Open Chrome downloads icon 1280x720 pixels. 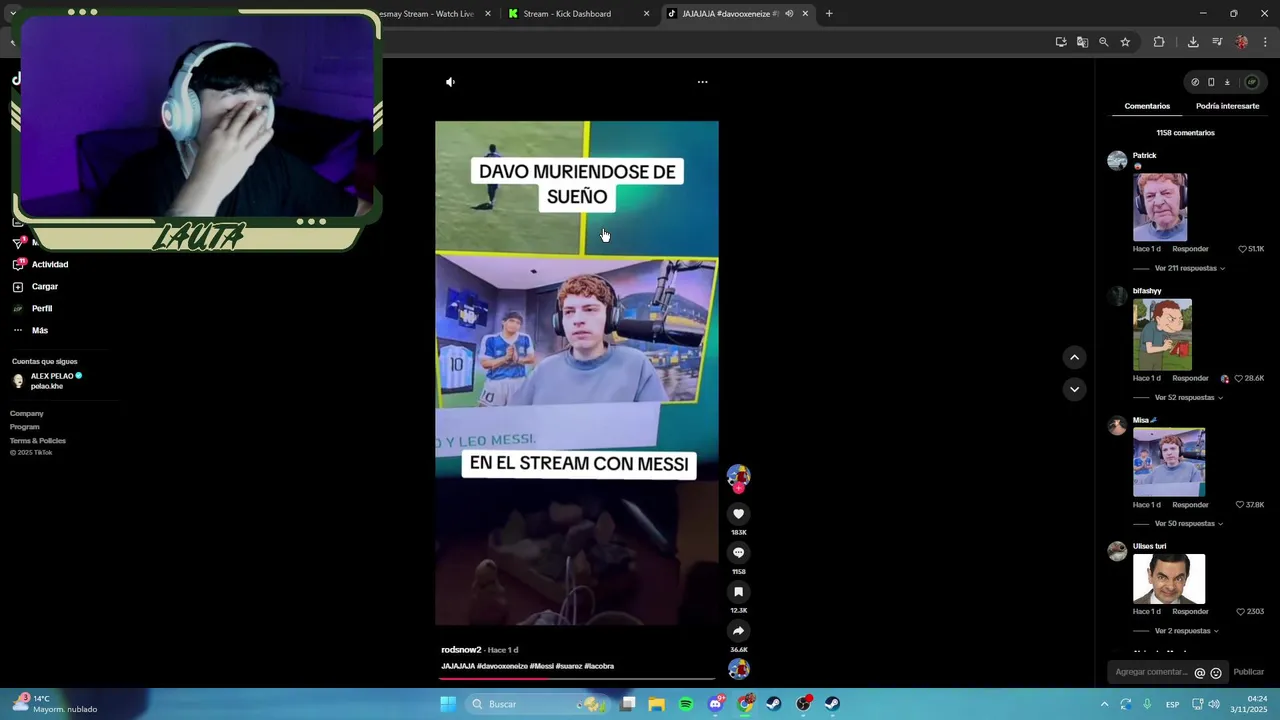1193,42
